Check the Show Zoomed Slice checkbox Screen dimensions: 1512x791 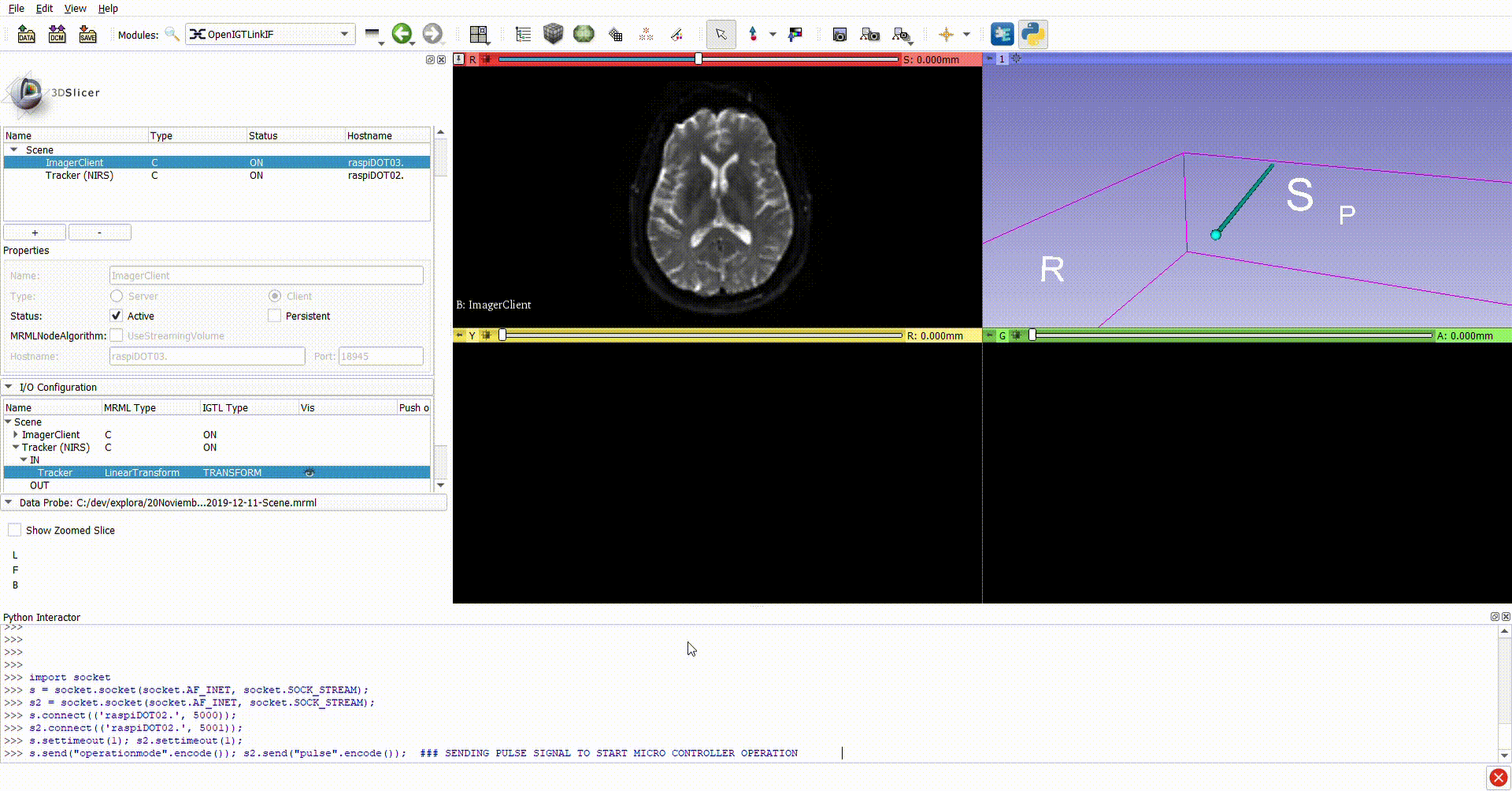pos(15,530)
